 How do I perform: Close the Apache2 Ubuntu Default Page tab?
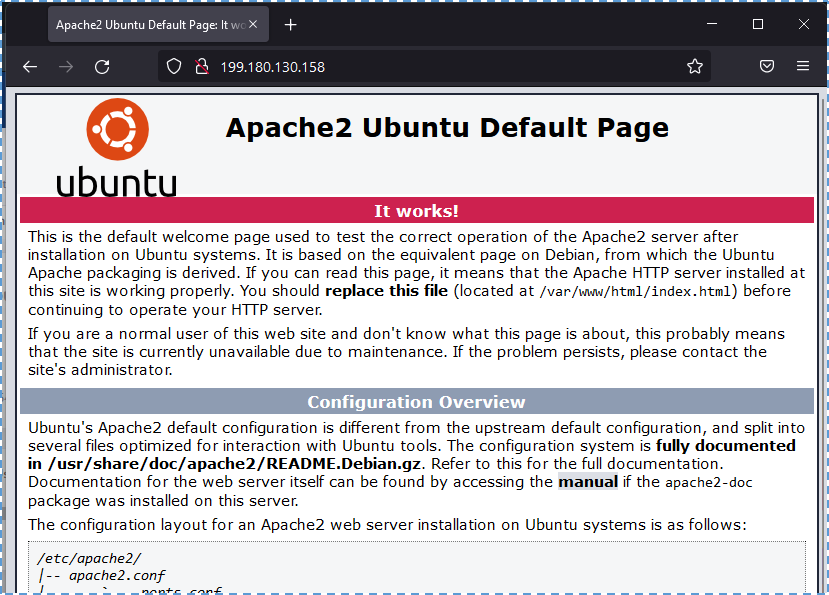(253, 24)
